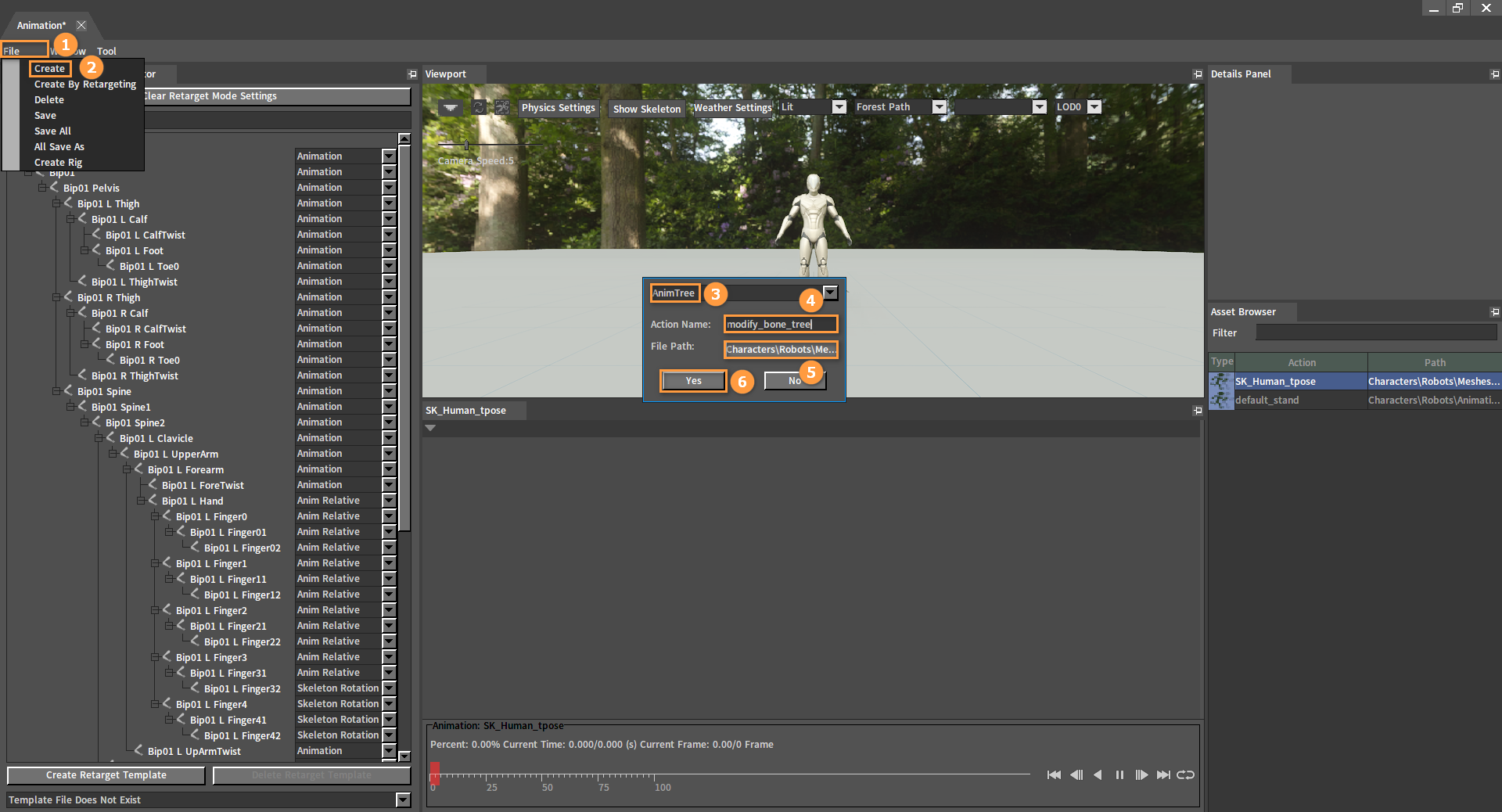Confirm the dialog with the Yes button

[693, 381]
